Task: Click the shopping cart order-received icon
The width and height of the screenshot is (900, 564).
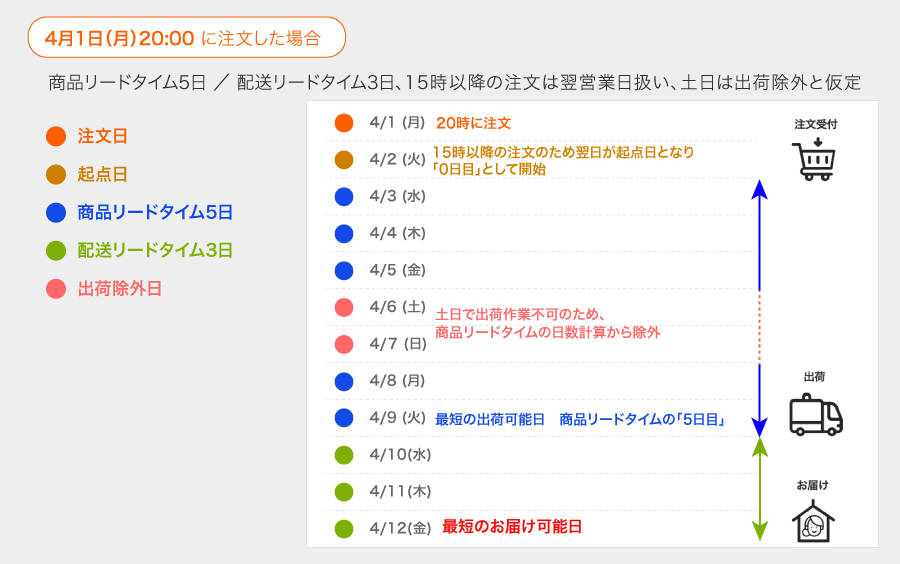Action: pyautogui.click(x=814, y=159)
